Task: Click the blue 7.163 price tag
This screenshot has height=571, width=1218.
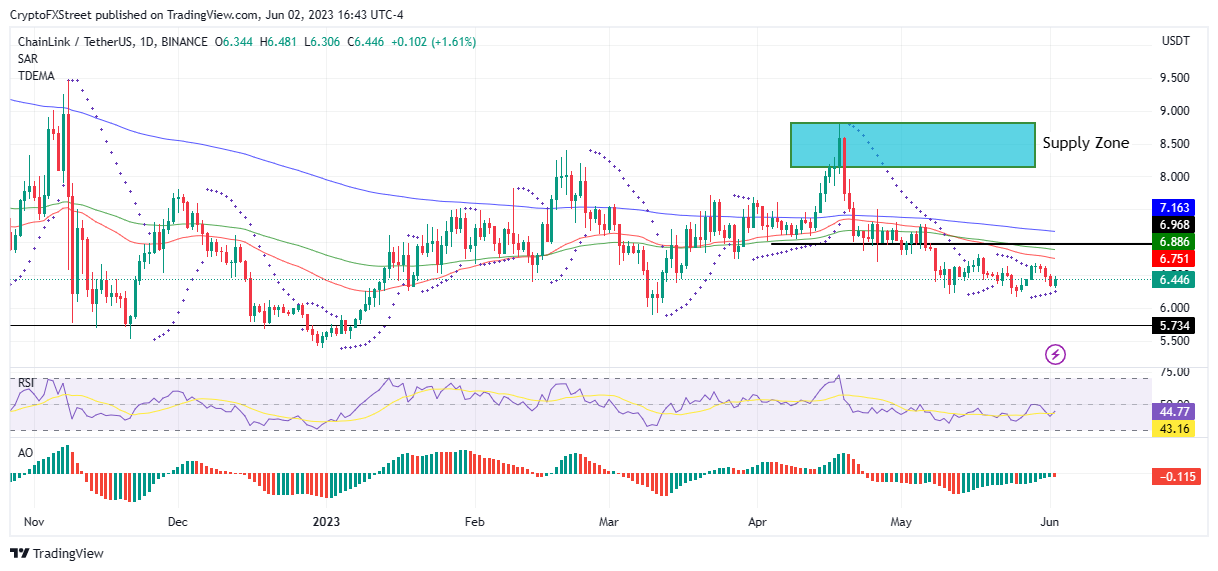Action: point(1174,208)
